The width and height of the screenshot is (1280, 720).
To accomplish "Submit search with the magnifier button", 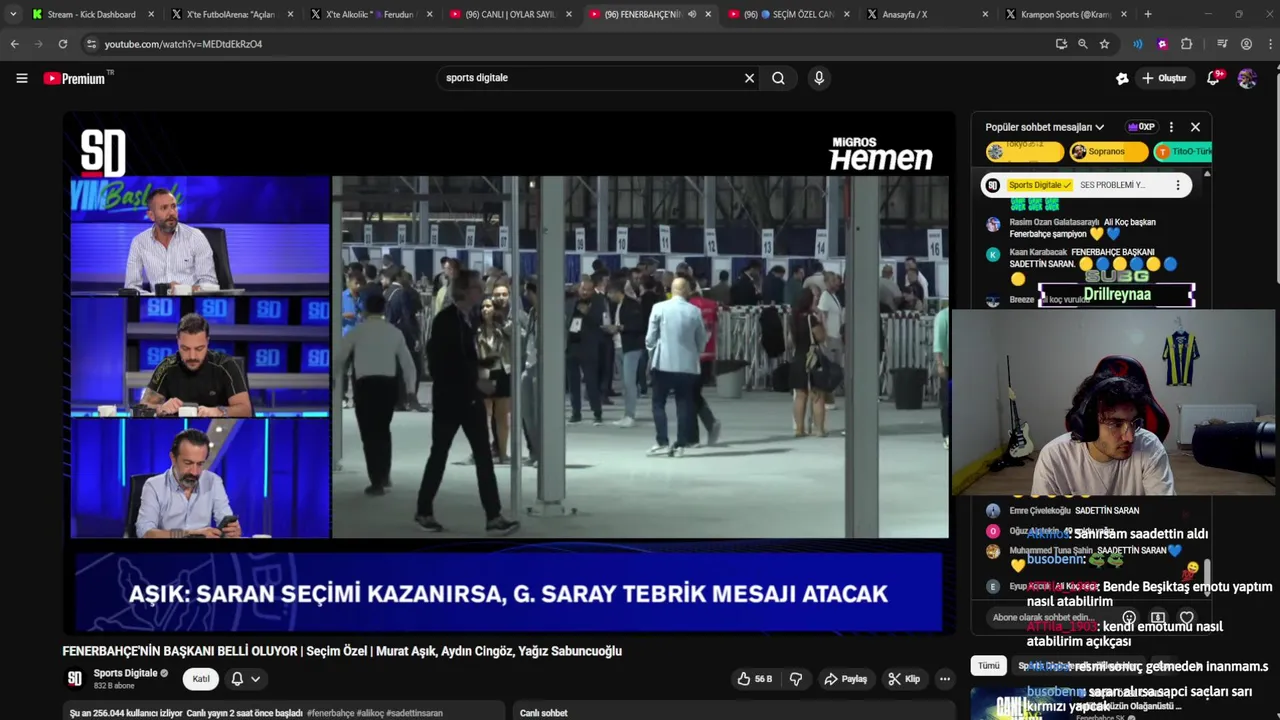I will coord(778,78).
